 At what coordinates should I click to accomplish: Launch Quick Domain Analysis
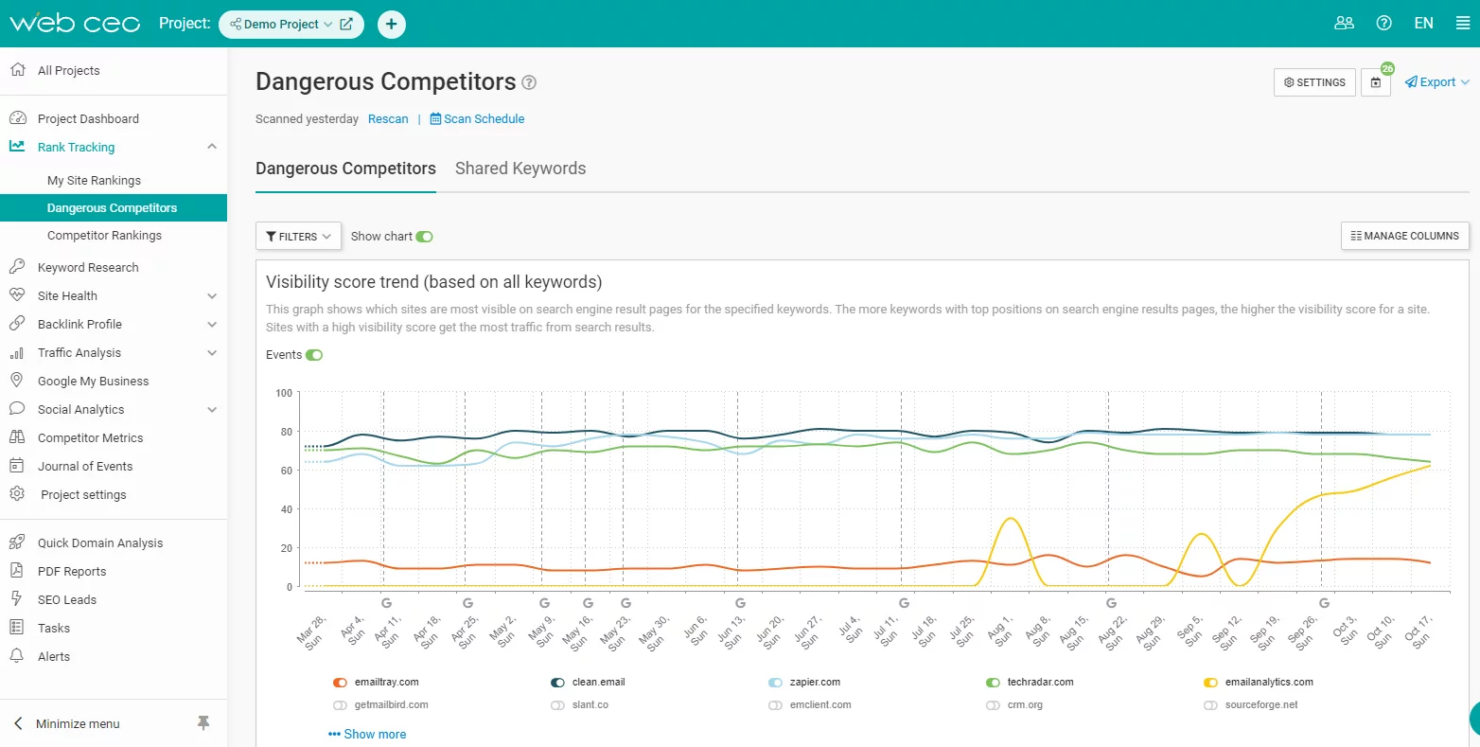click(x=100, y=542)
